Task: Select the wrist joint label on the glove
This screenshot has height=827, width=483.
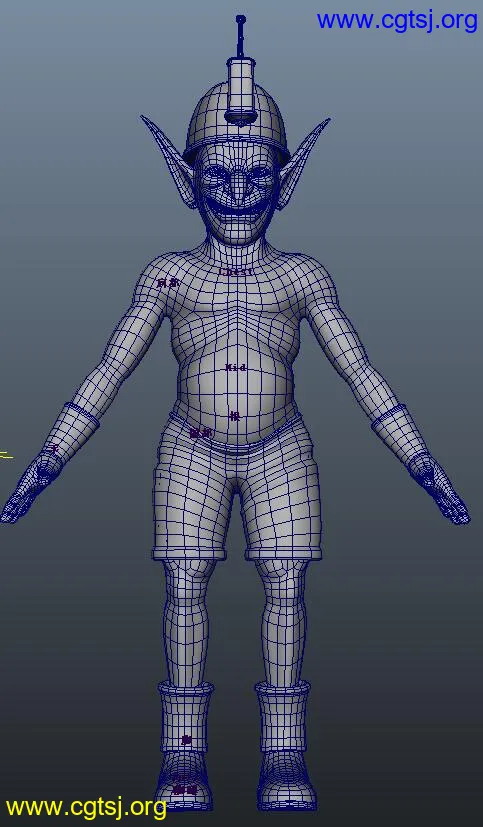Action: pos(53,448)
